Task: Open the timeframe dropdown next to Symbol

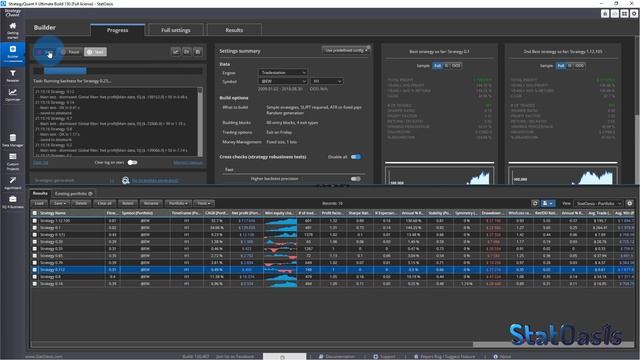Action: pyautogui.click(x=327, y=81)
